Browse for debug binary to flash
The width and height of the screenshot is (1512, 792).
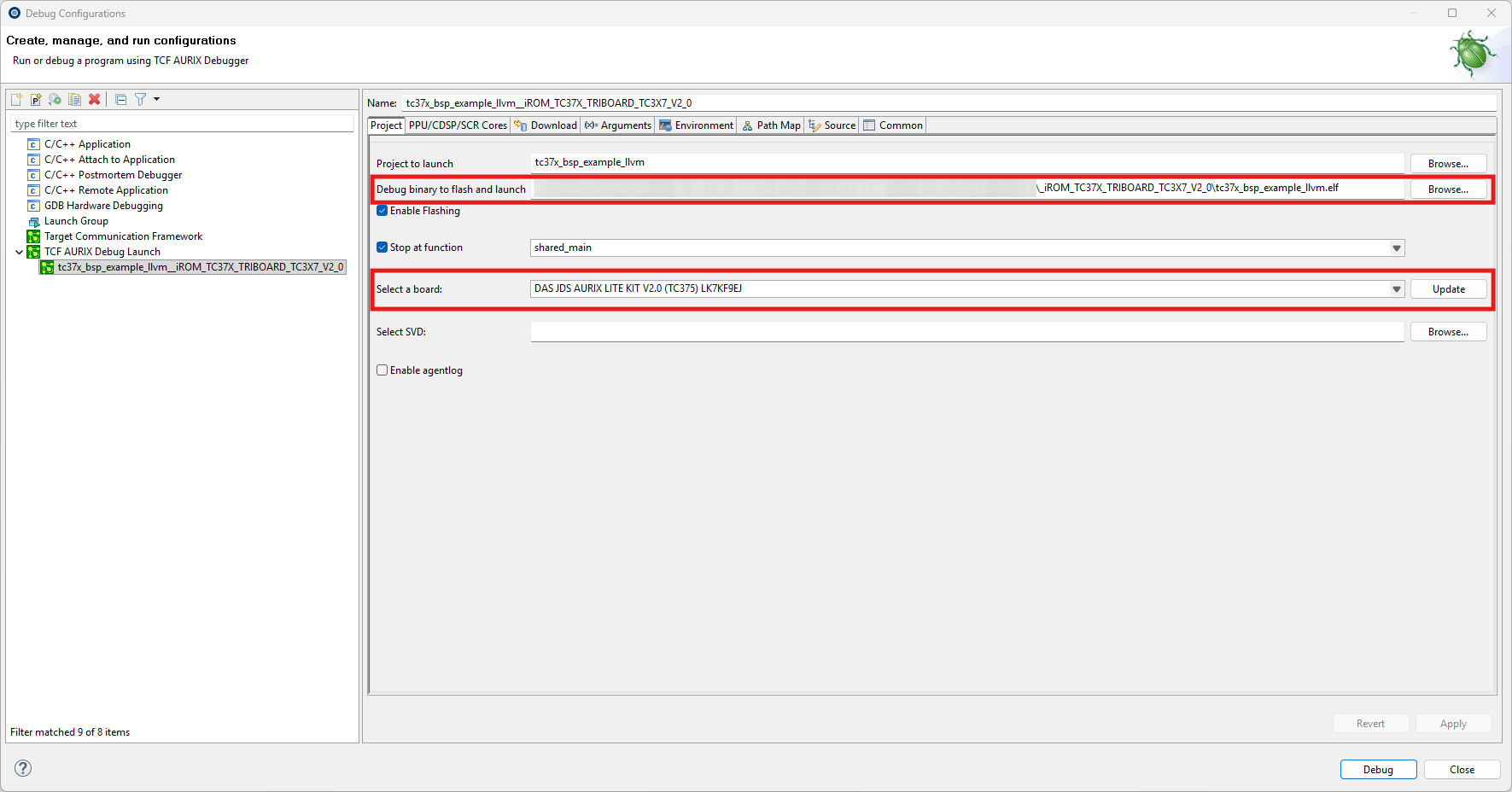tap(1448, 189)
